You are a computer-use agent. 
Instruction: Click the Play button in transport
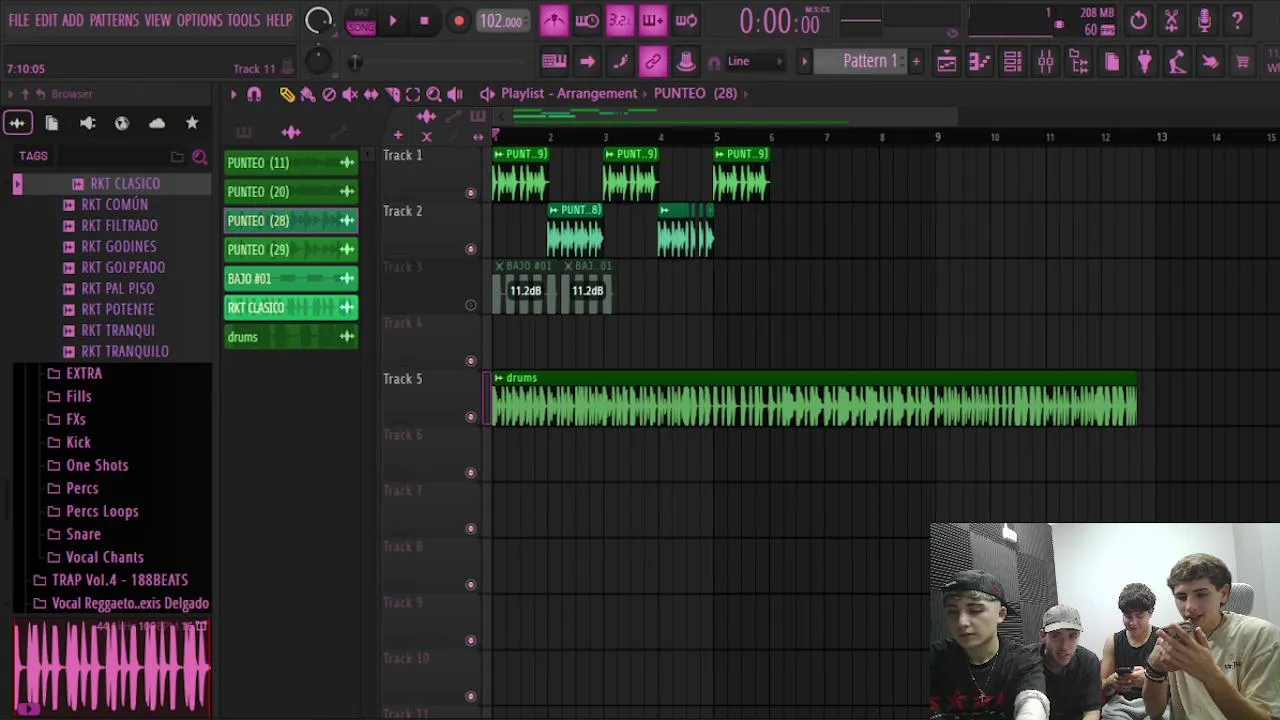click(393, 20)
